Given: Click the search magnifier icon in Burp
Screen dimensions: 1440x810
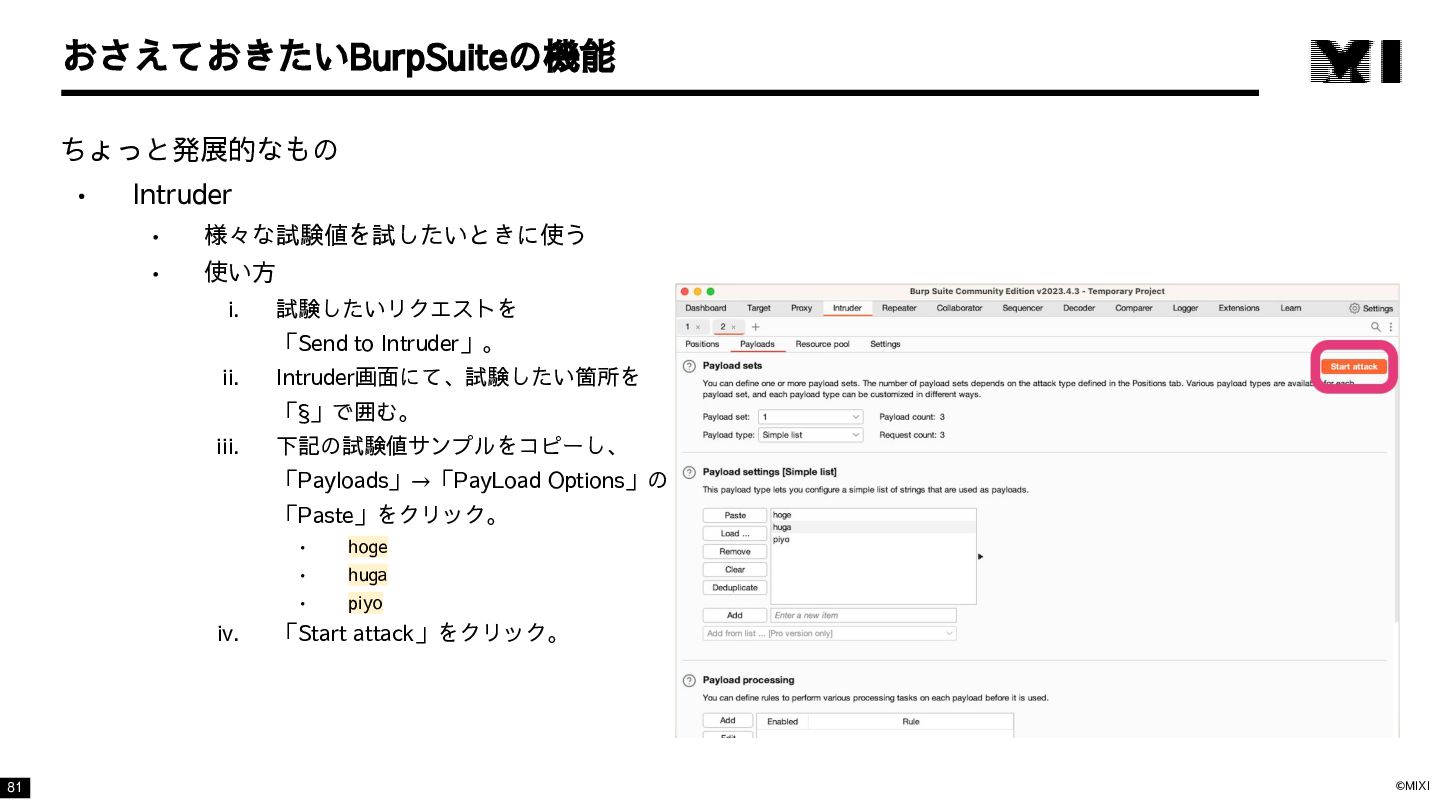Looking at the screenshot, I should click(1376, 327).
